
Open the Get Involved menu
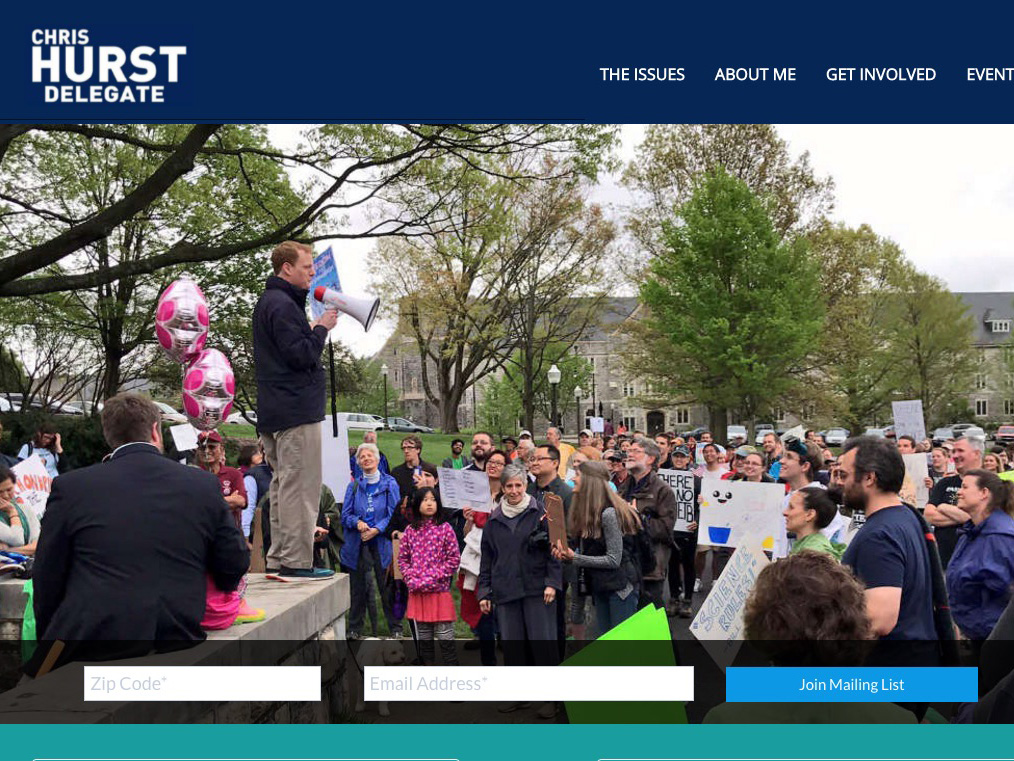click(x=880, y=75)
